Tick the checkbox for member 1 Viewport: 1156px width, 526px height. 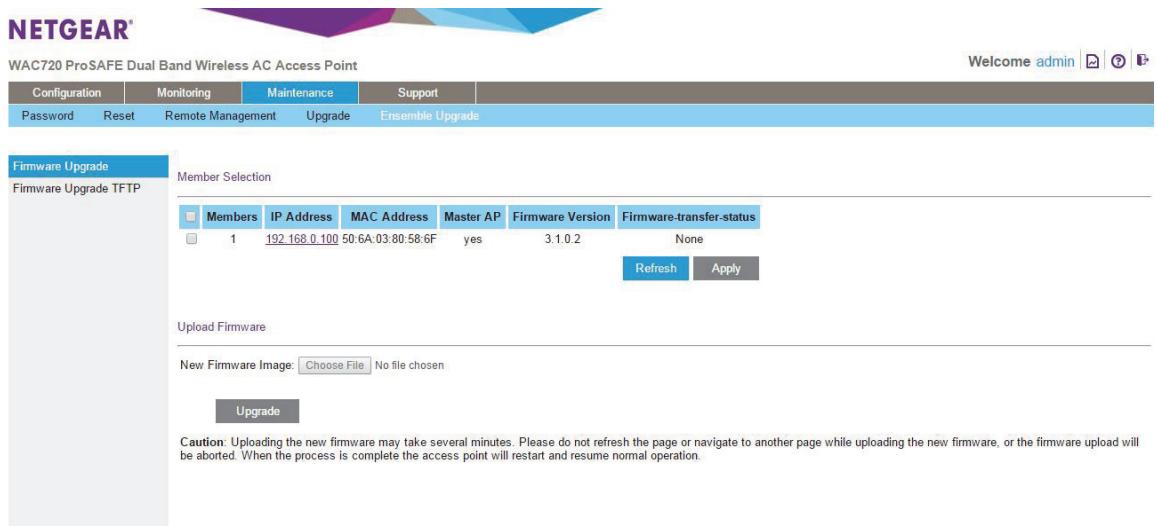click(x=191, y=239)
